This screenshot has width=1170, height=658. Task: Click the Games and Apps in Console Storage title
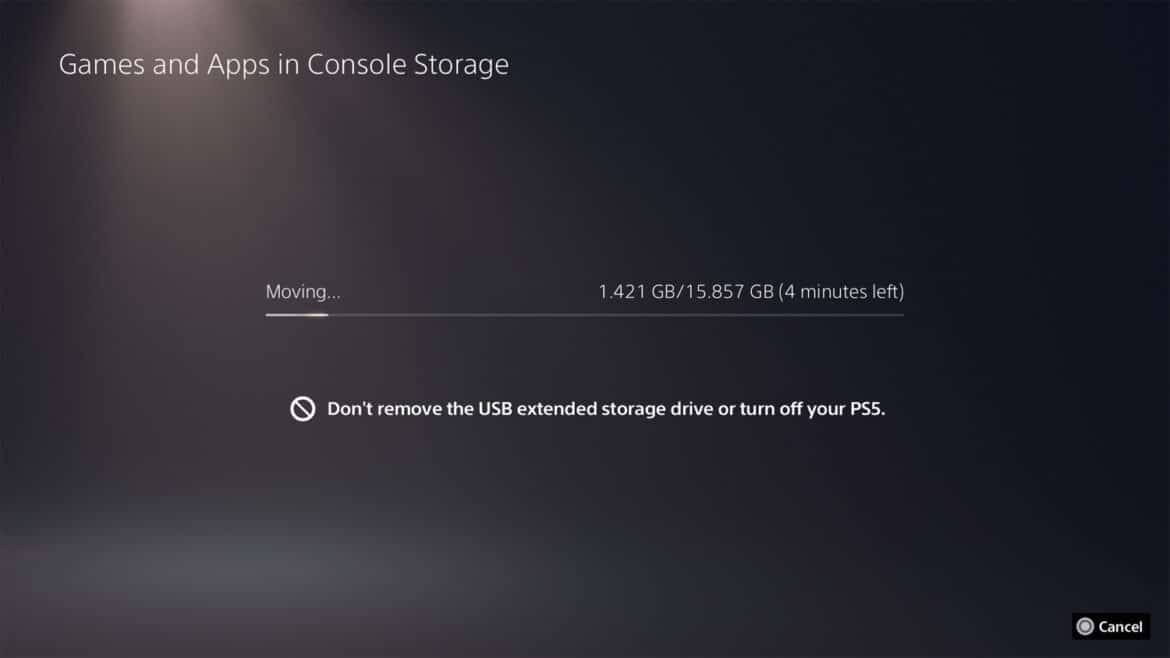[x=284, y=65]
